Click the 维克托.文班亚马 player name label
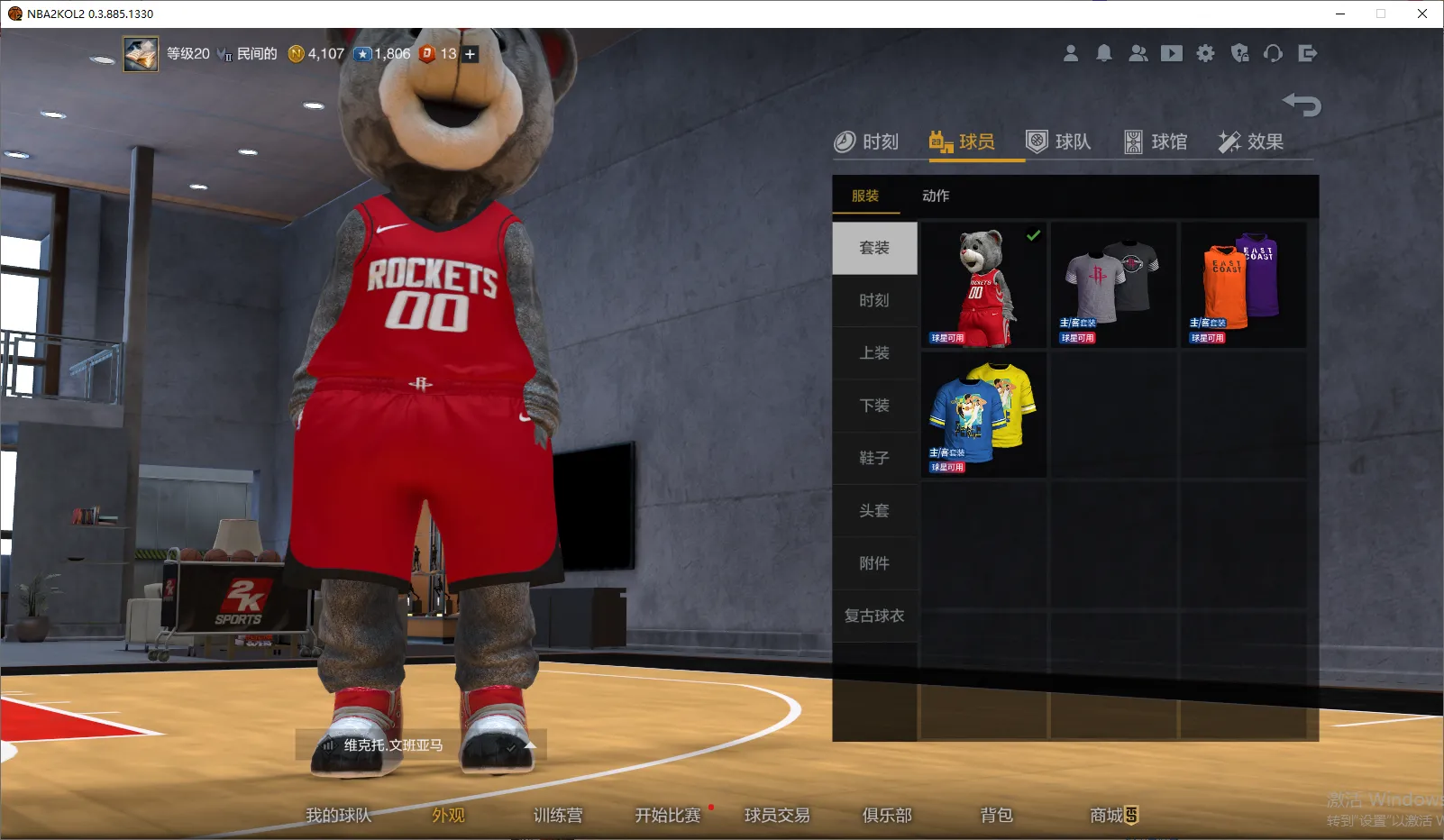 click(393, 745)
